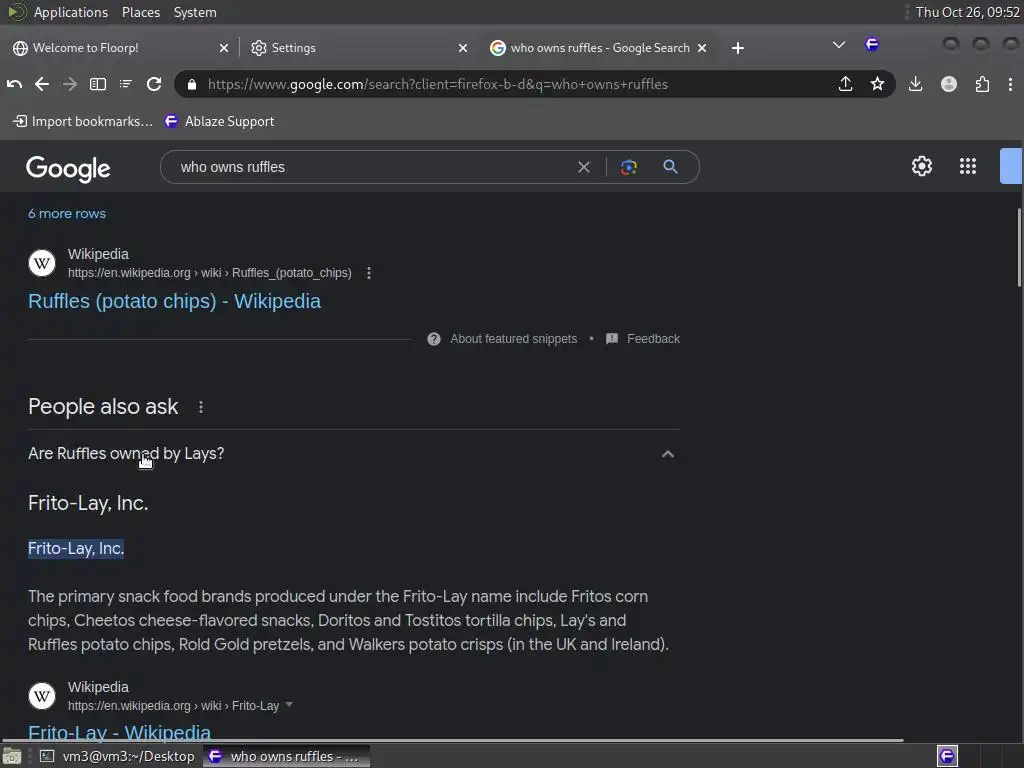The height and width of the screenshot is (768, 1024).
Task: Click the Google logo
Action: click(68, 168)
